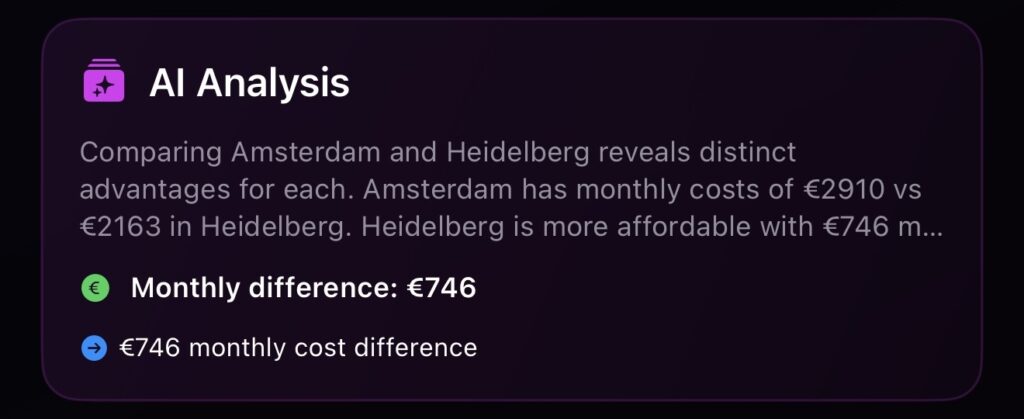1024x419 pixels.
Task: Select the AI Analysis heading
Action: tap(249, 82)
